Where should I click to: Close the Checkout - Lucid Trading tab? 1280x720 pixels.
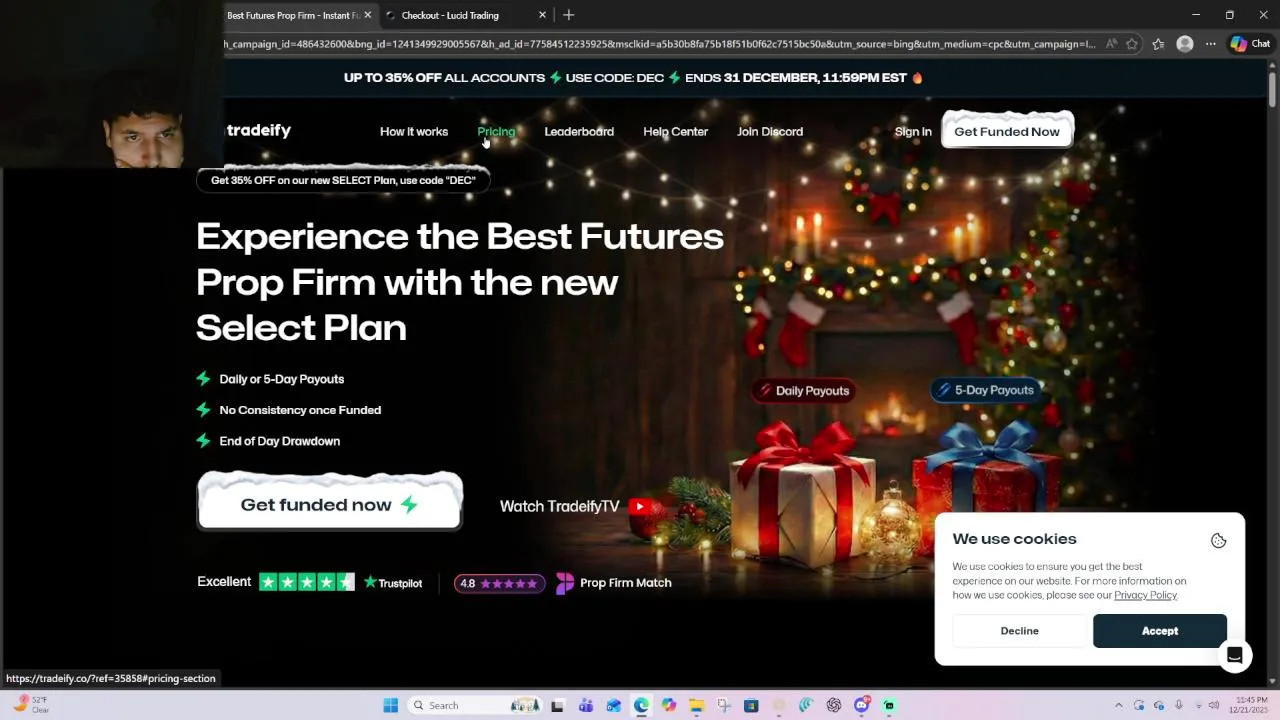pos(543,15)
